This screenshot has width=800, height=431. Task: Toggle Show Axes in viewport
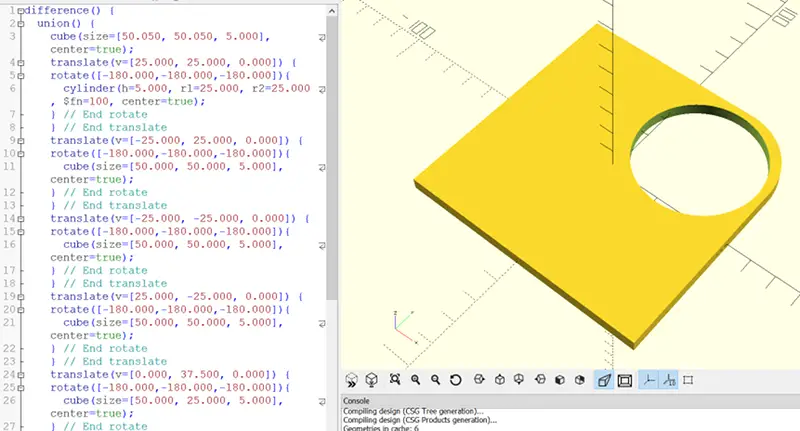coord(648,380)
